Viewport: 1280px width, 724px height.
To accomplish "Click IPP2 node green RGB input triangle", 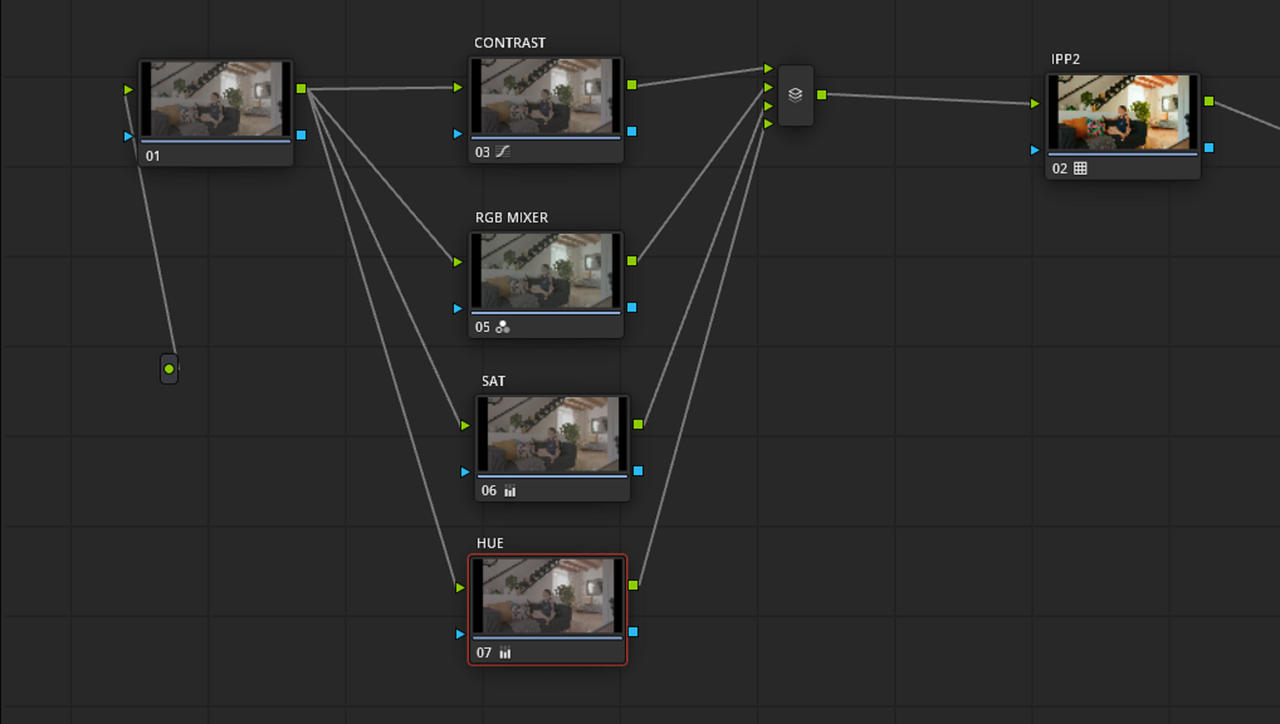I will click(x=1035, y=104).
